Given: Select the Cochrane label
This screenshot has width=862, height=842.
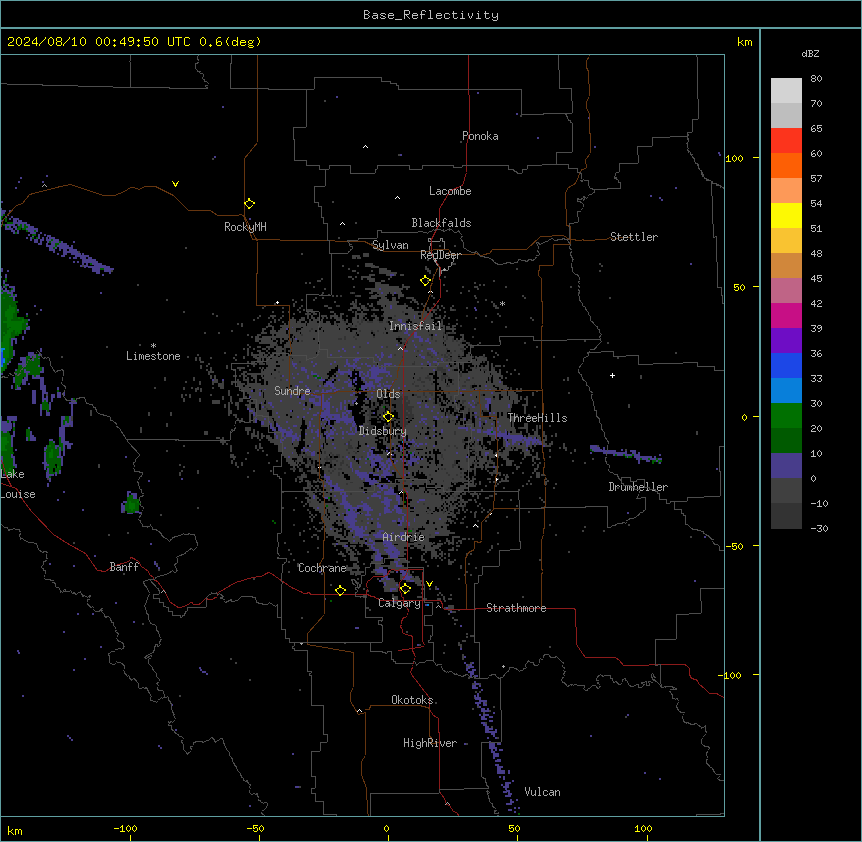Looking at the screenshot, I should pos(322,568).
